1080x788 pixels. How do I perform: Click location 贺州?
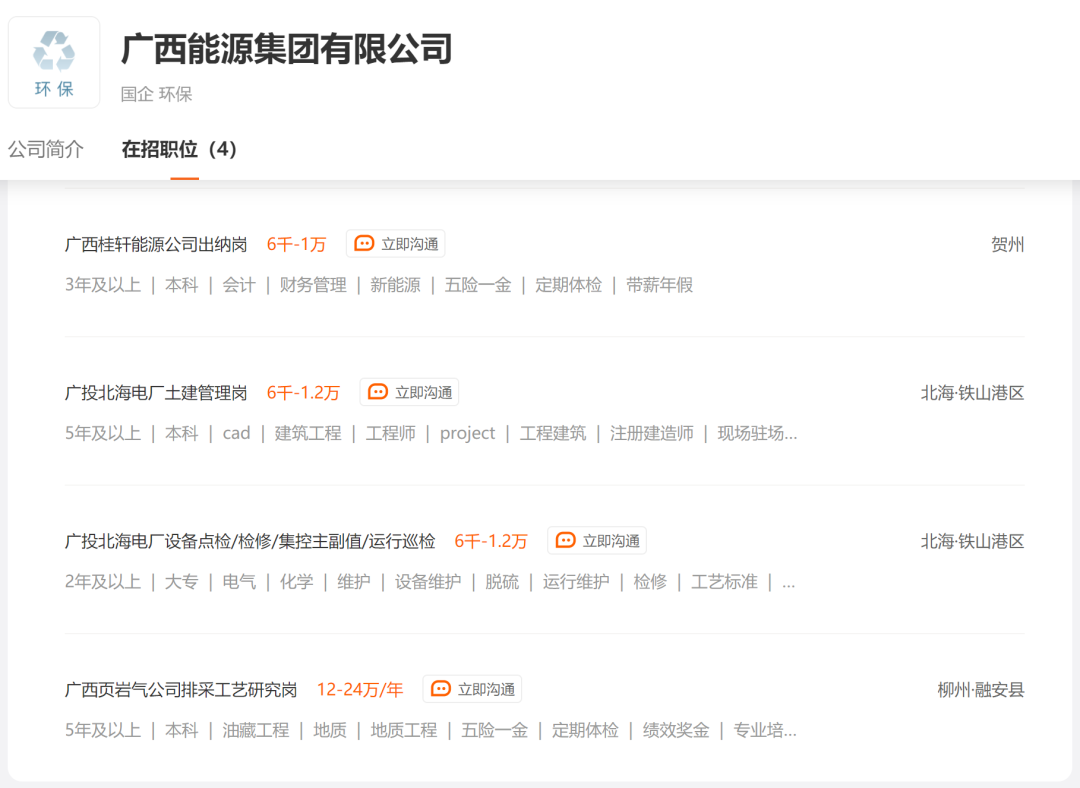coord(1008,245)
